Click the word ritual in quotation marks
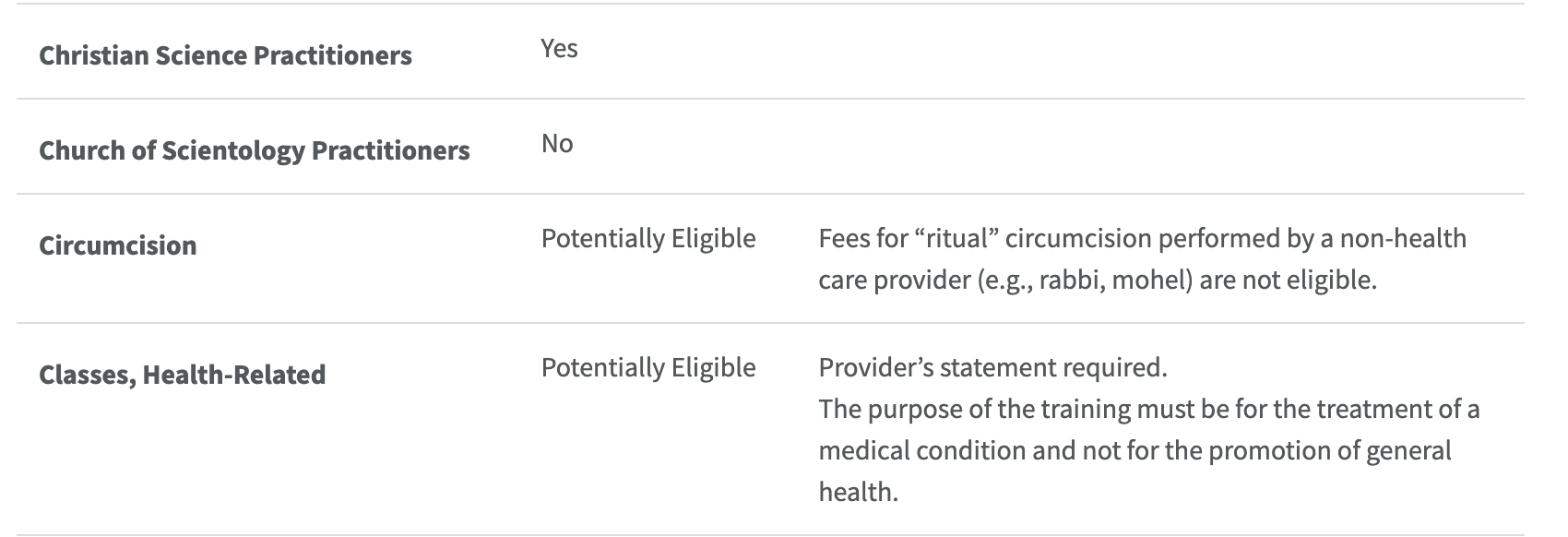1568x537 pixels. (x=957, y=239)
